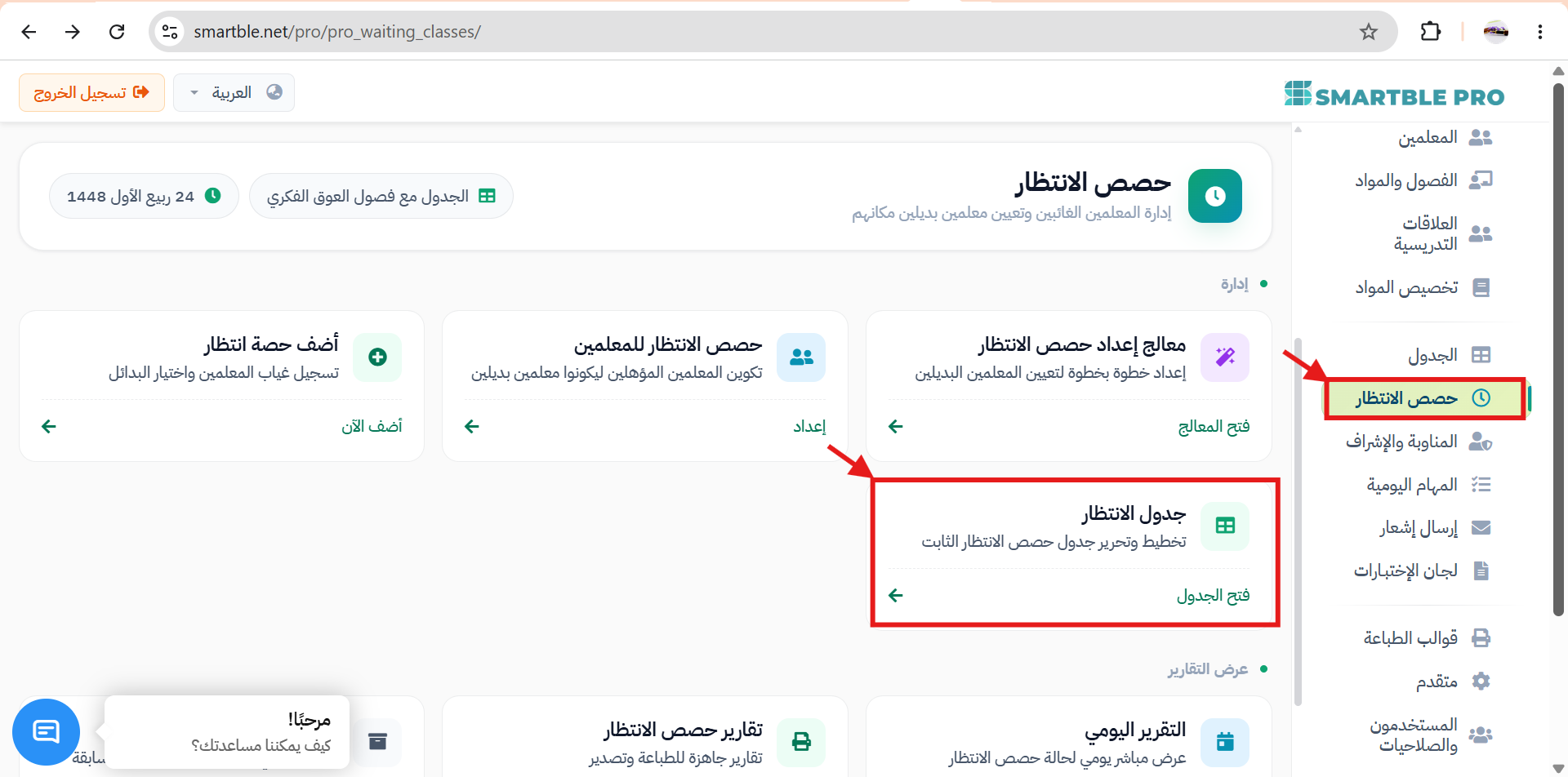Open the Chrome three-dot menu
1568x777 pixels.
(x=1540, y=32)
